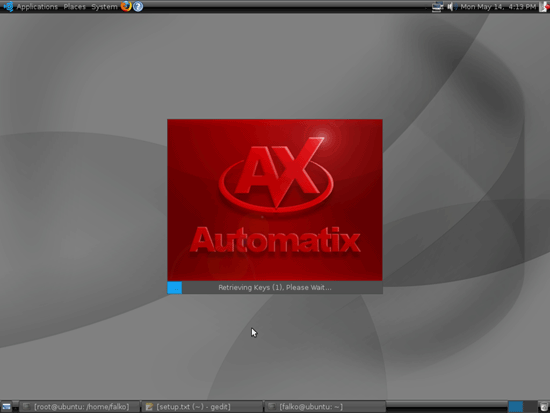
Task: Click the volume speaker icon
Action: click(450, 6)
